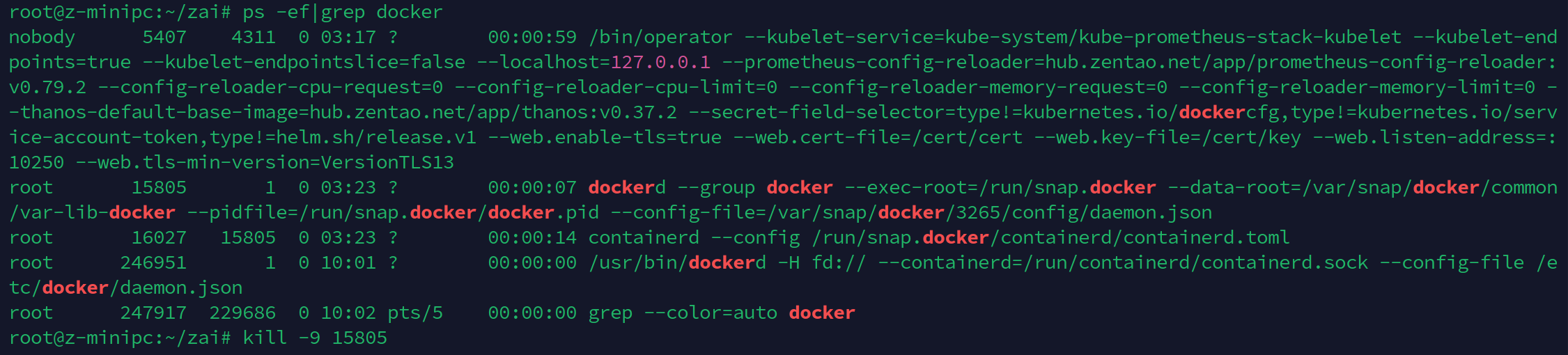Click the '--web.tls-min-version=VersionTLS13' flag
This screenshot has height=355, width=1568.
click(x=265, y=163)
